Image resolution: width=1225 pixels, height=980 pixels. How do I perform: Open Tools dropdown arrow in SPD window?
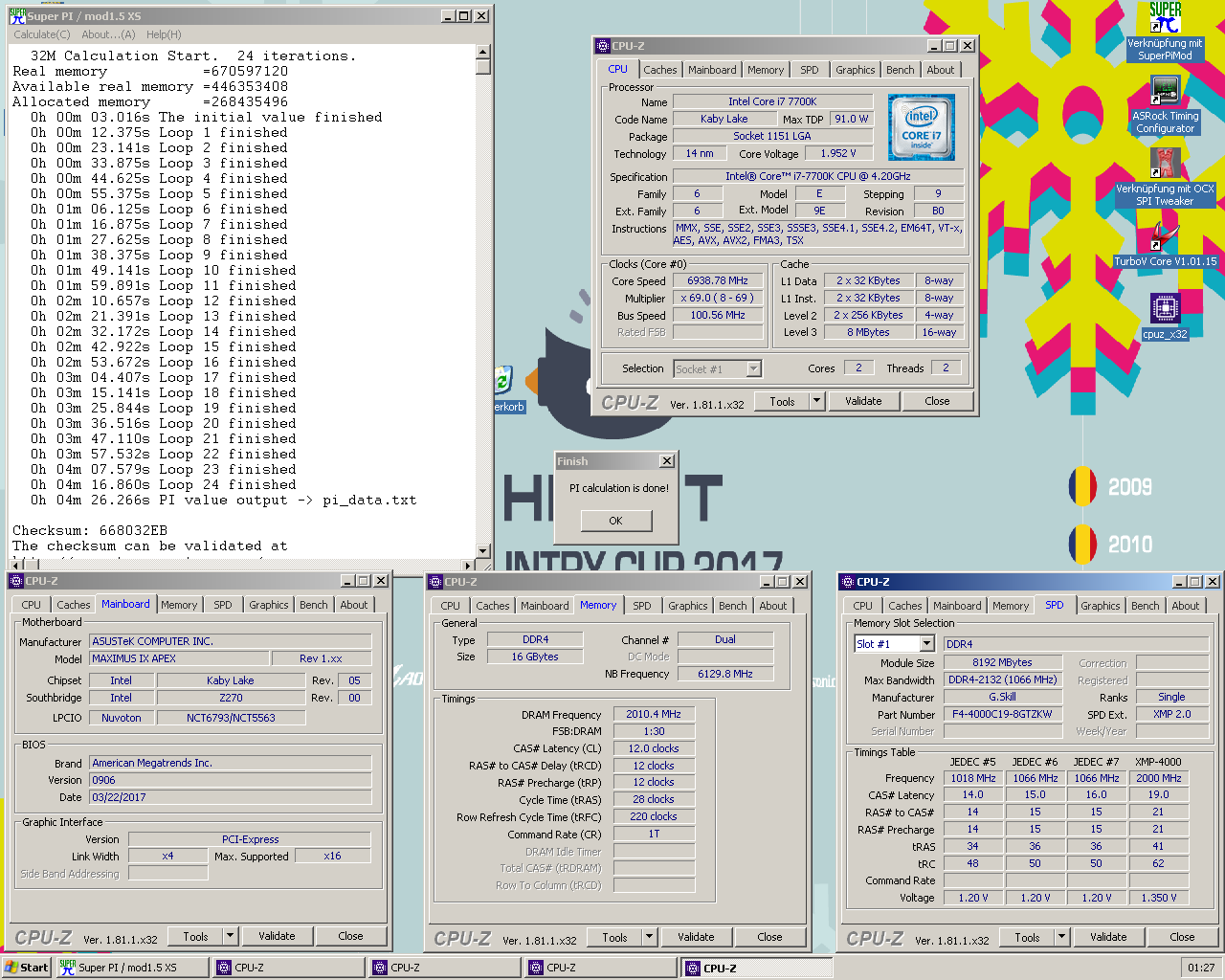point(1062,937)
